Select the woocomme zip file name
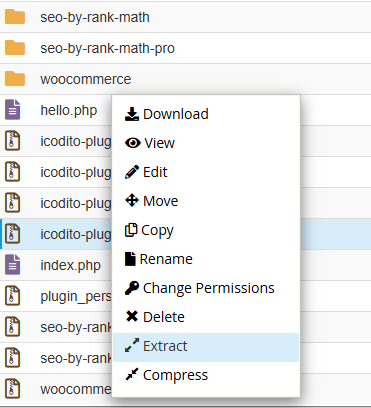This screenshot has height=408, width=371. [x=76, y=389]
